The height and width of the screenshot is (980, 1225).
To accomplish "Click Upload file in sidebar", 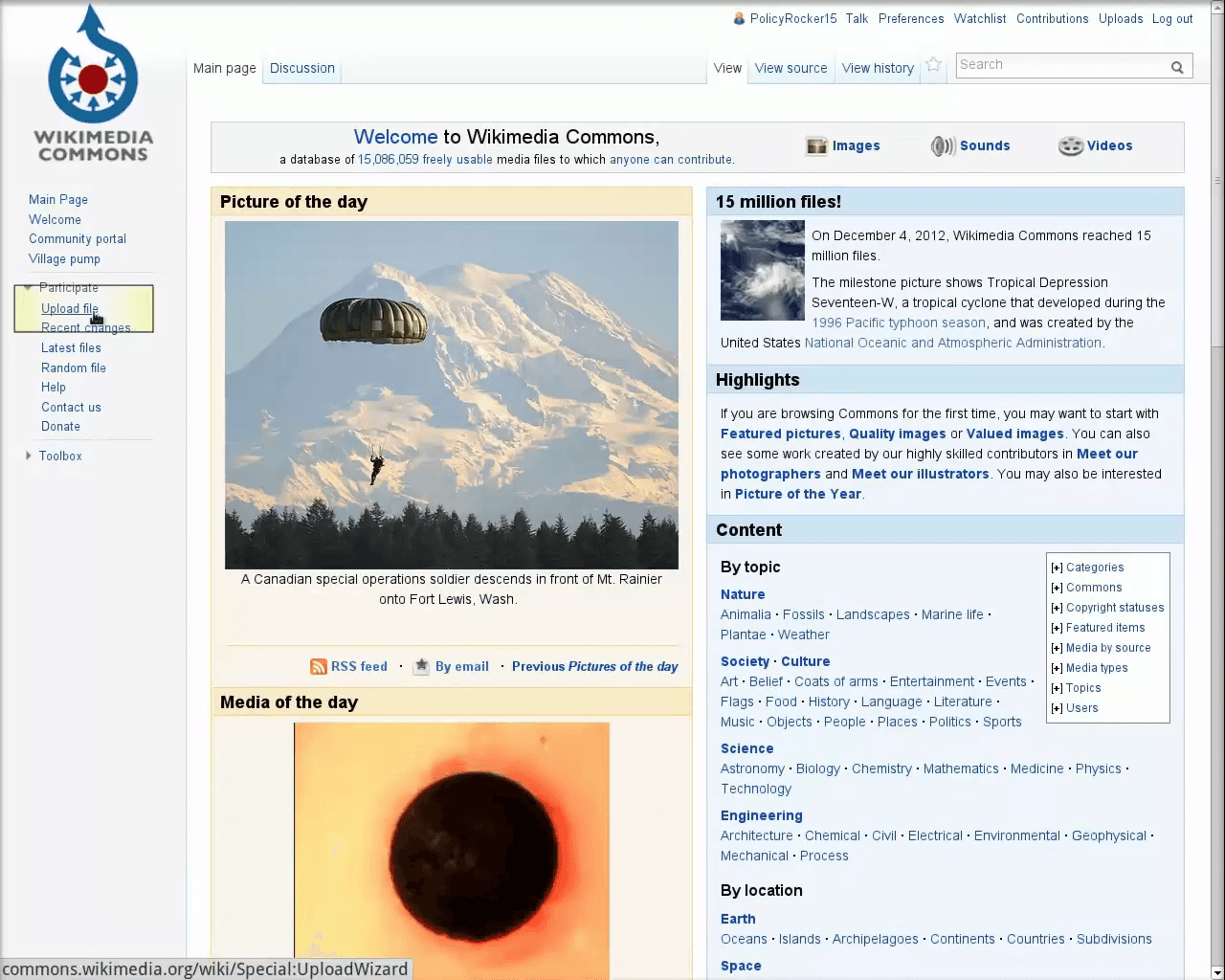I will pos(70,308).
